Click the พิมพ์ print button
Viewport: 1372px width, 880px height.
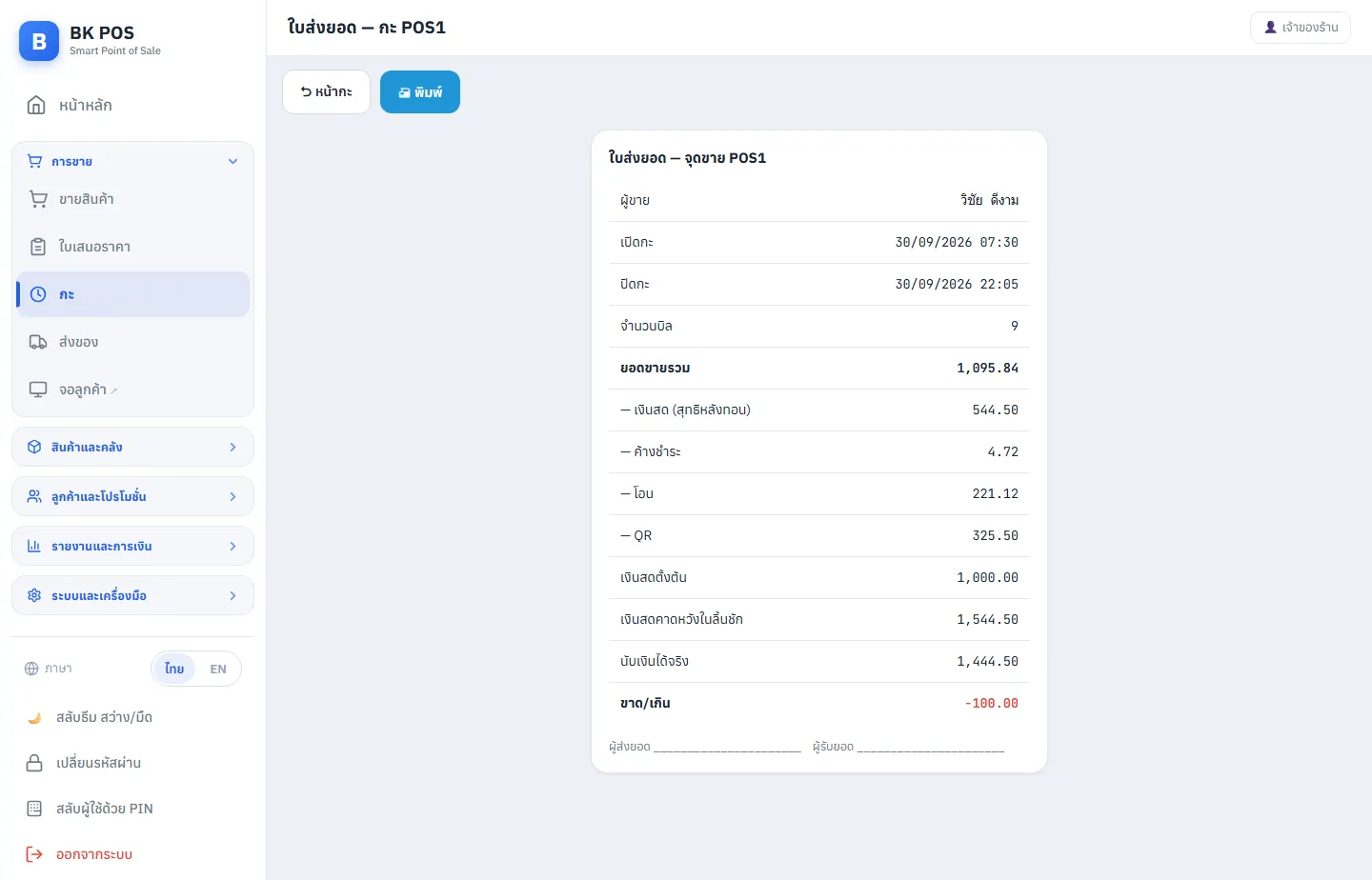pyautogui.click(x=420, y=92)
